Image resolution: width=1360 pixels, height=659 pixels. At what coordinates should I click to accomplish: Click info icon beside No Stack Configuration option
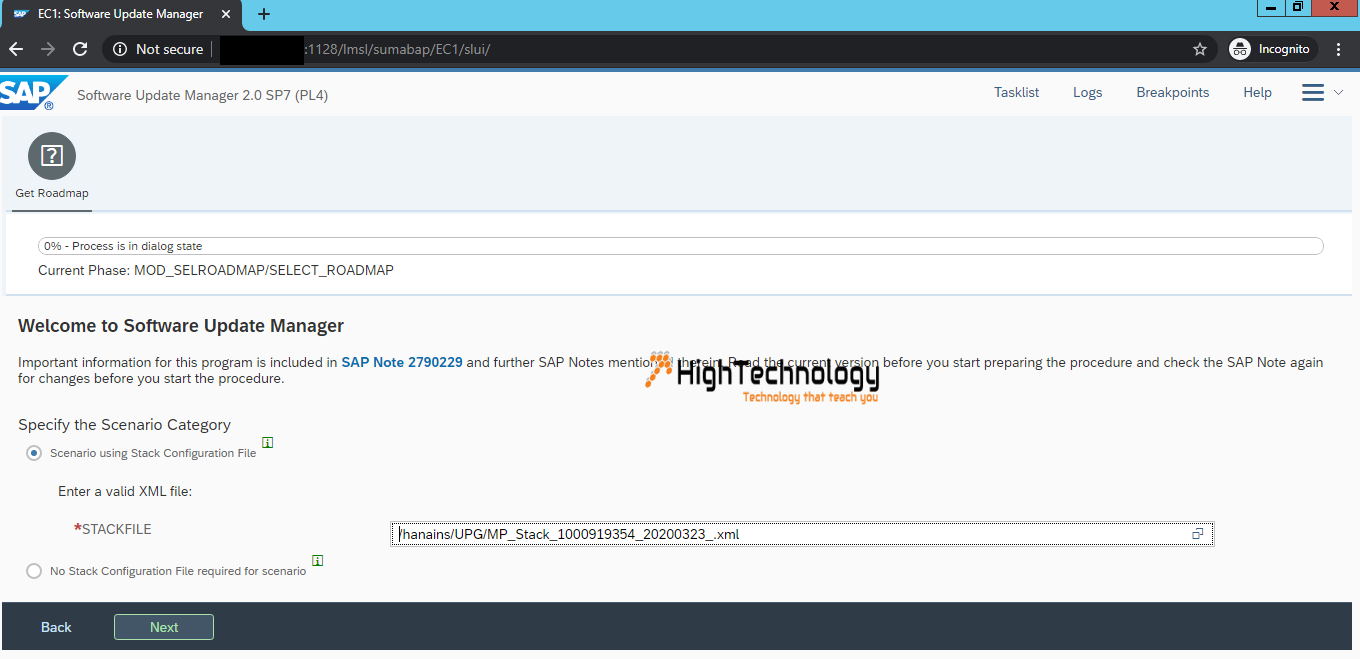318,561
